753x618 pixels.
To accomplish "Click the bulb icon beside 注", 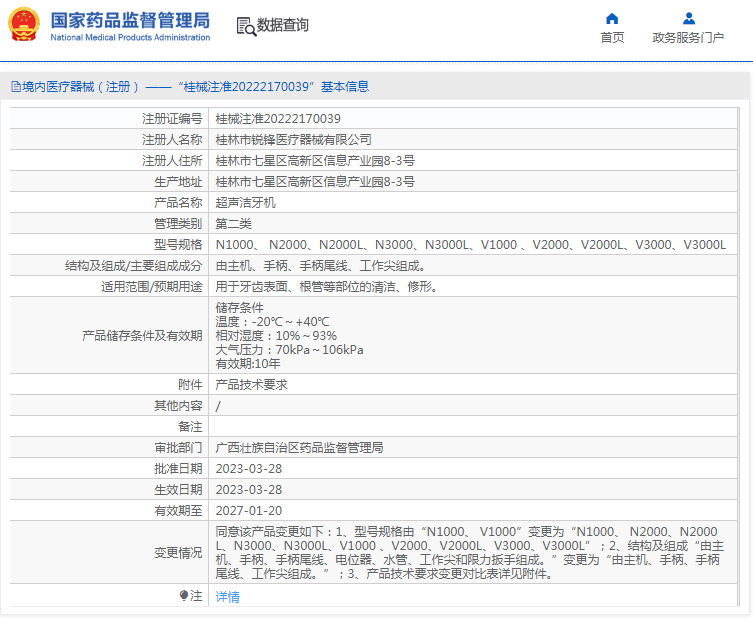I will click(x=184, y=595).
